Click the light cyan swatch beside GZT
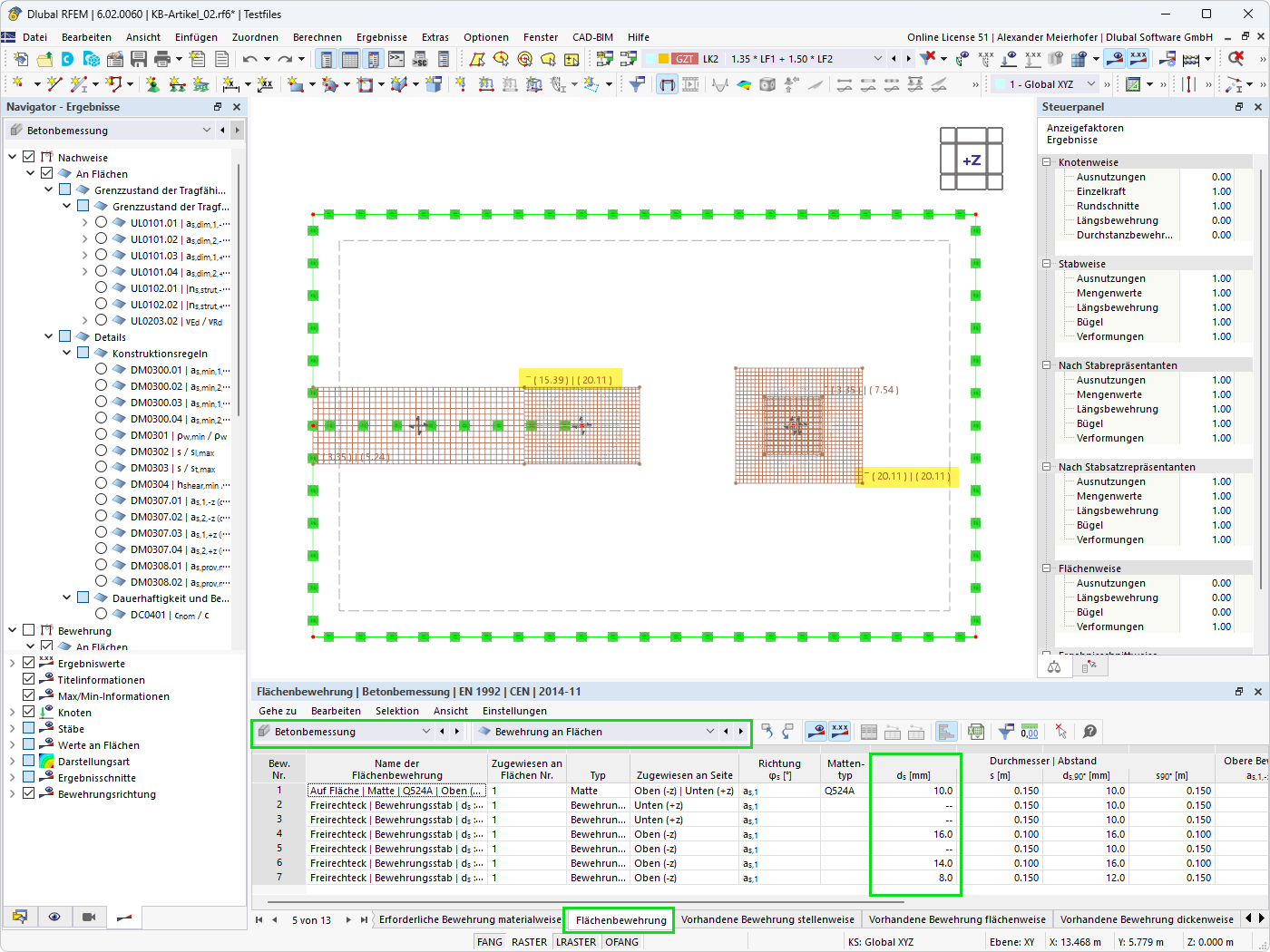The width and height of the screenshot is (1270, 952). point(650,59)
